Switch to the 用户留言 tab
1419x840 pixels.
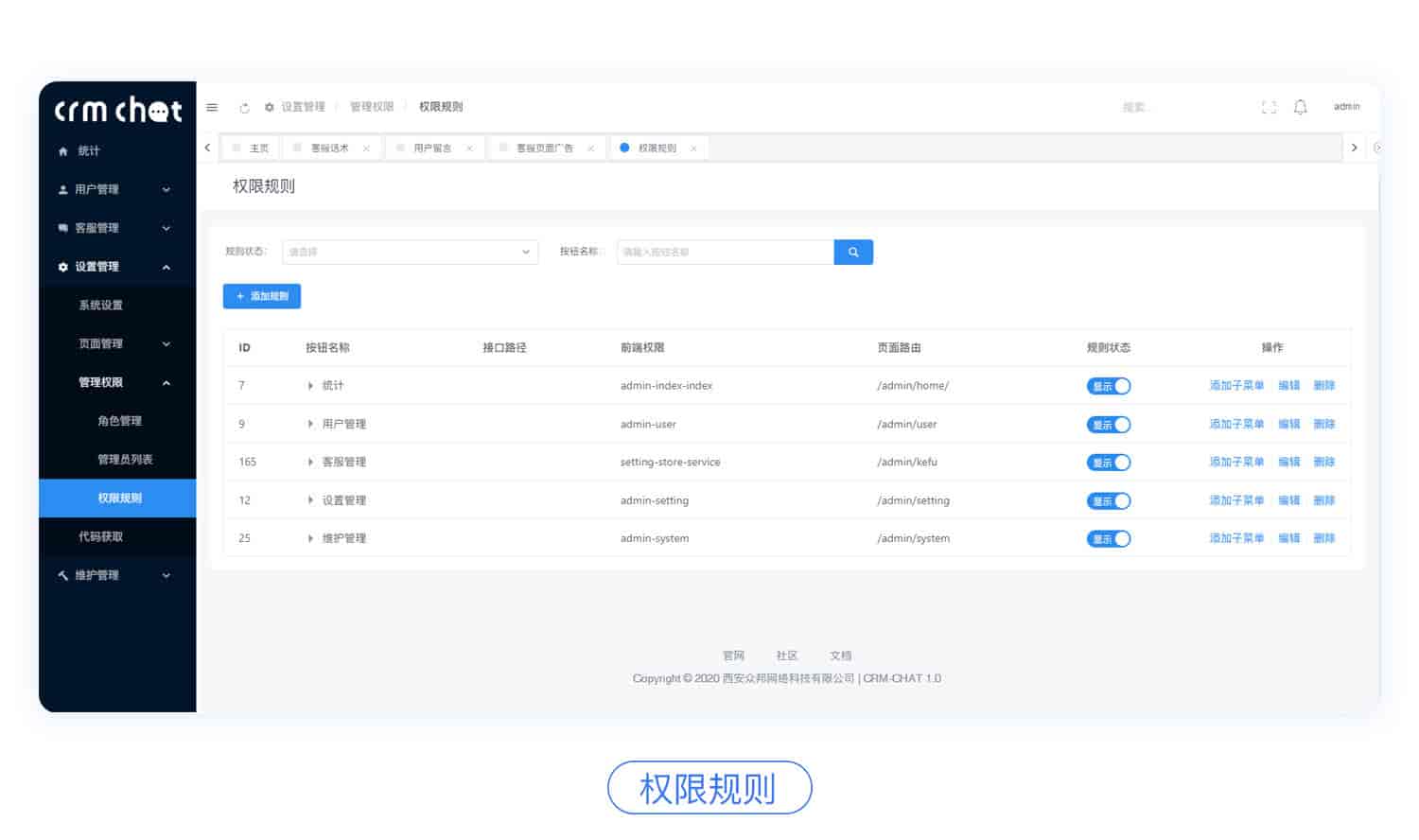431,149
